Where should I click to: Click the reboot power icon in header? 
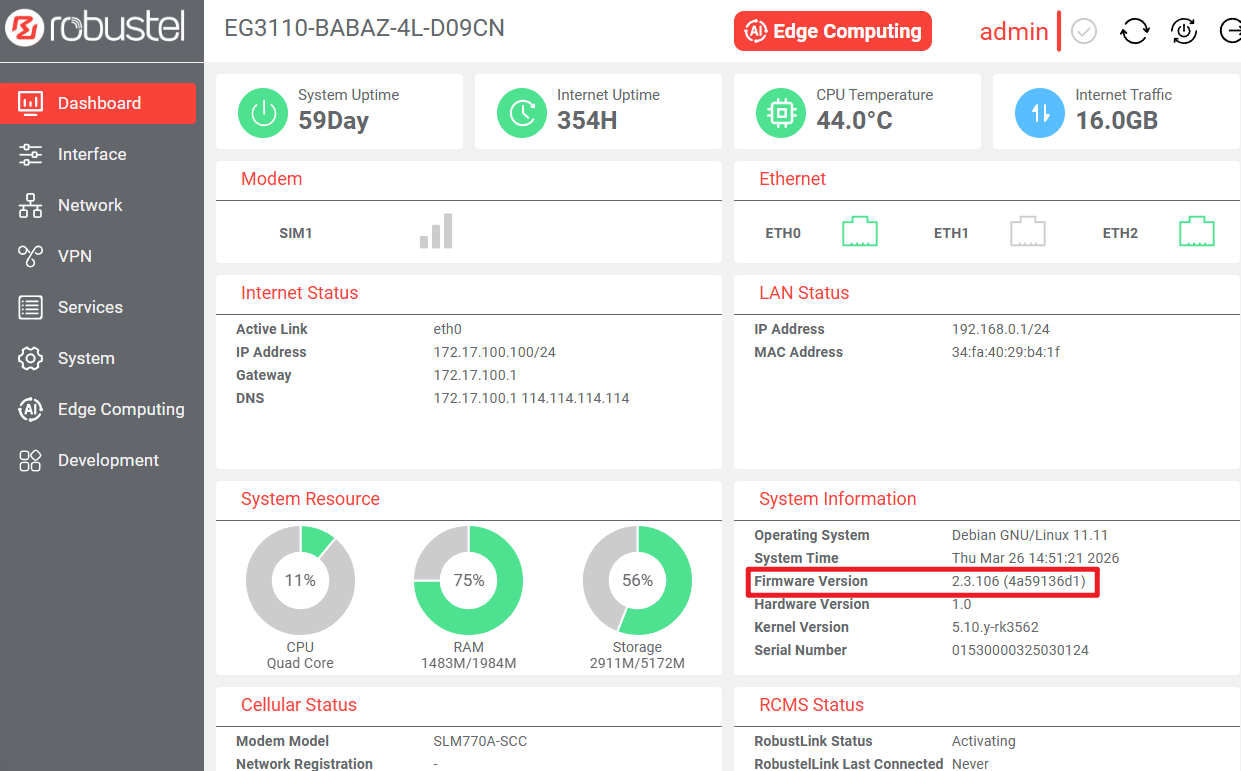coord(1184,32)
